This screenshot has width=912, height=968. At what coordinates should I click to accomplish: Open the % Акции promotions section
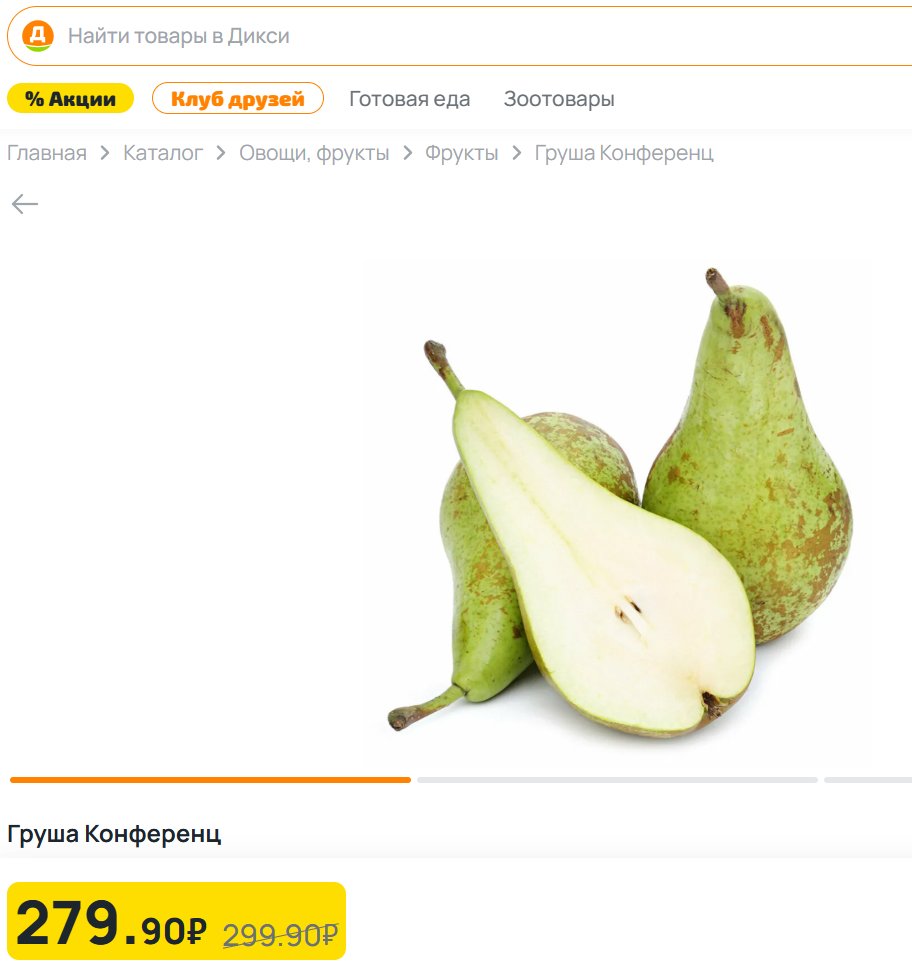(x=70, y=98)
